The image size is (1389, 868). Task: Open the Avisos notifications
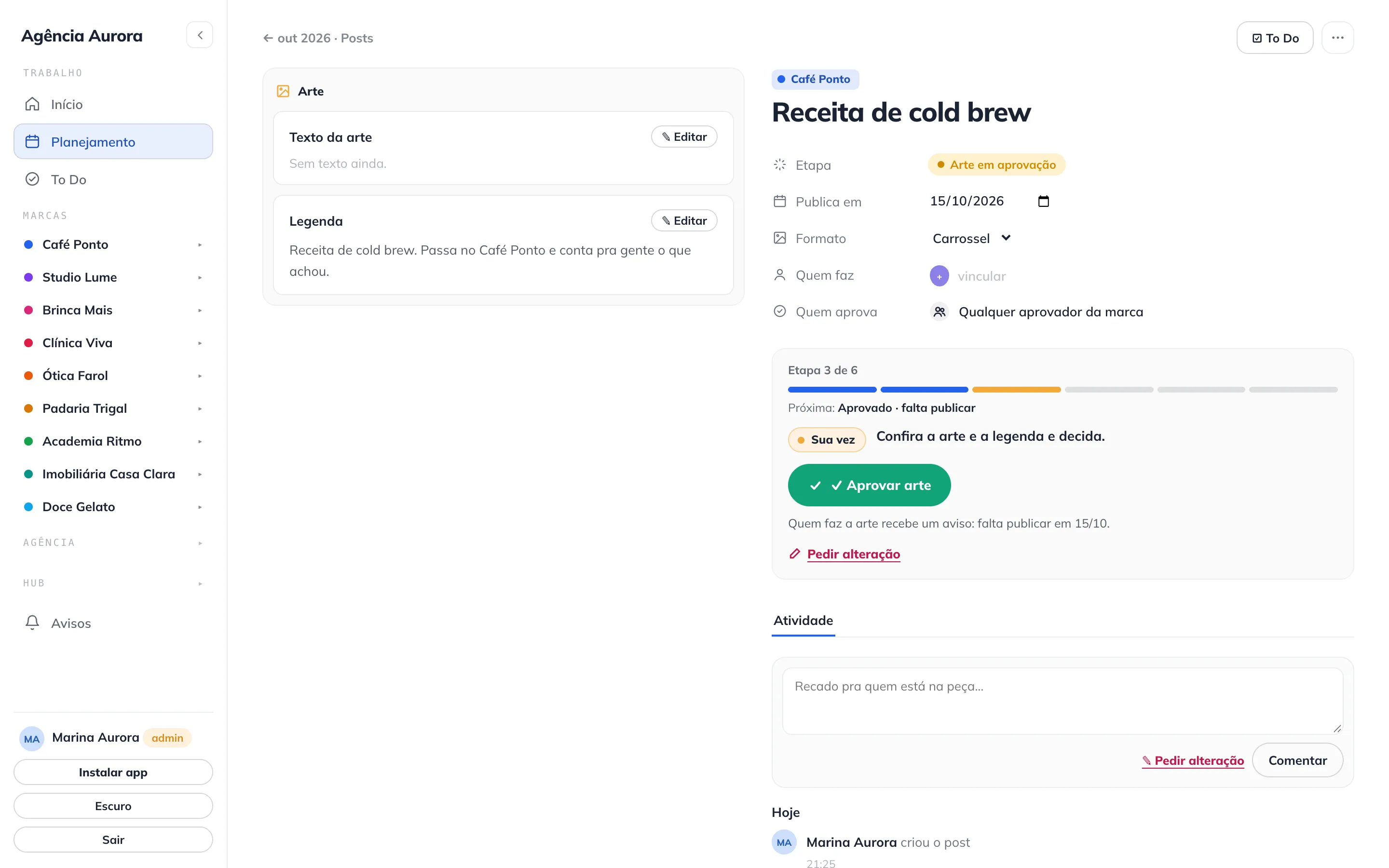click(113, 623)
